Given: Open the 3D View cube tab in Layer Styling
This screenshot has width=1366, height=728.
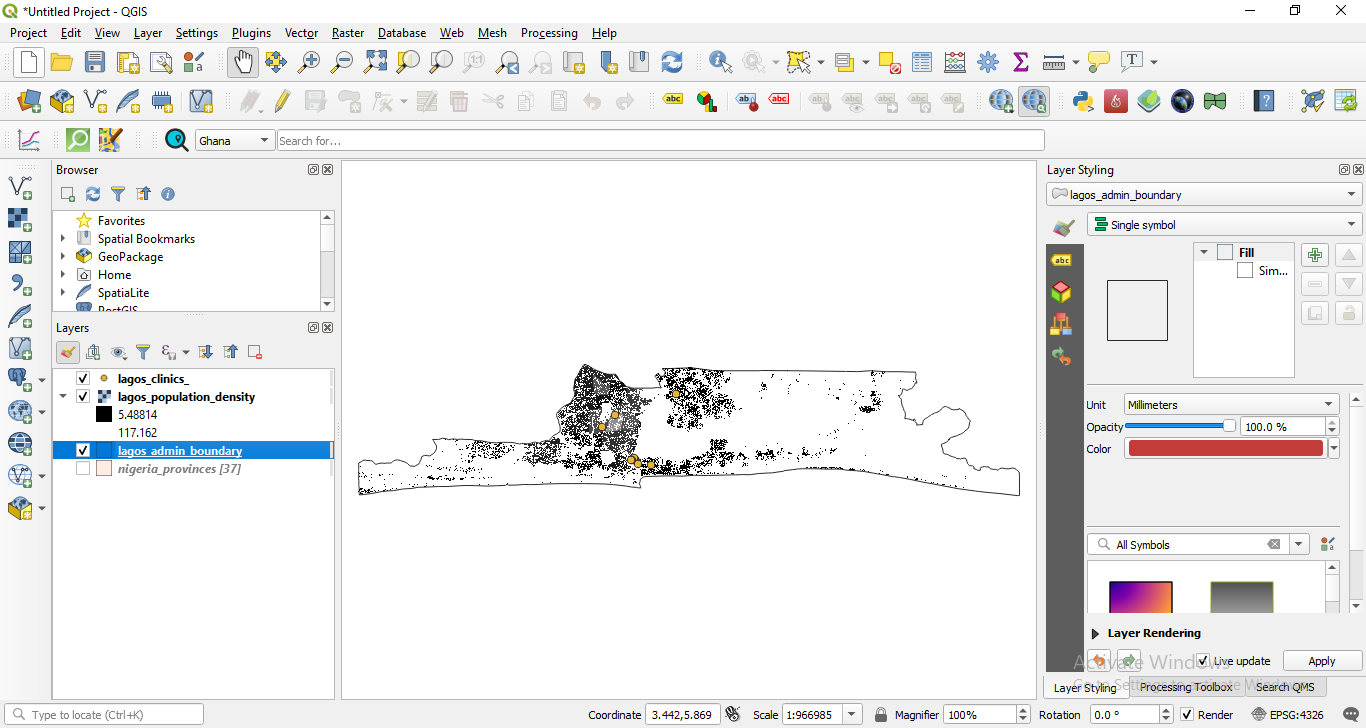Looking at the screenshot, I should click(1061, 292).
